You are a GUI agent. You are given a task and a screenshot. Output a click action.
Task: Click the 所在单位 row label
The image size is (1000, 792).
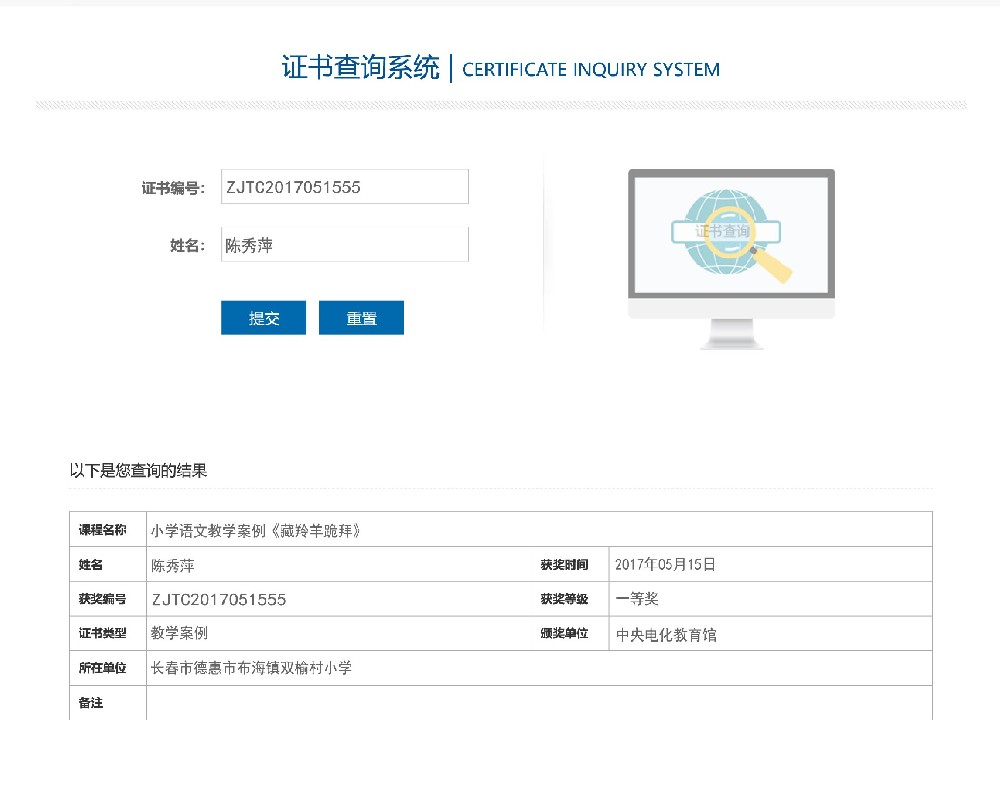[103, 668]
